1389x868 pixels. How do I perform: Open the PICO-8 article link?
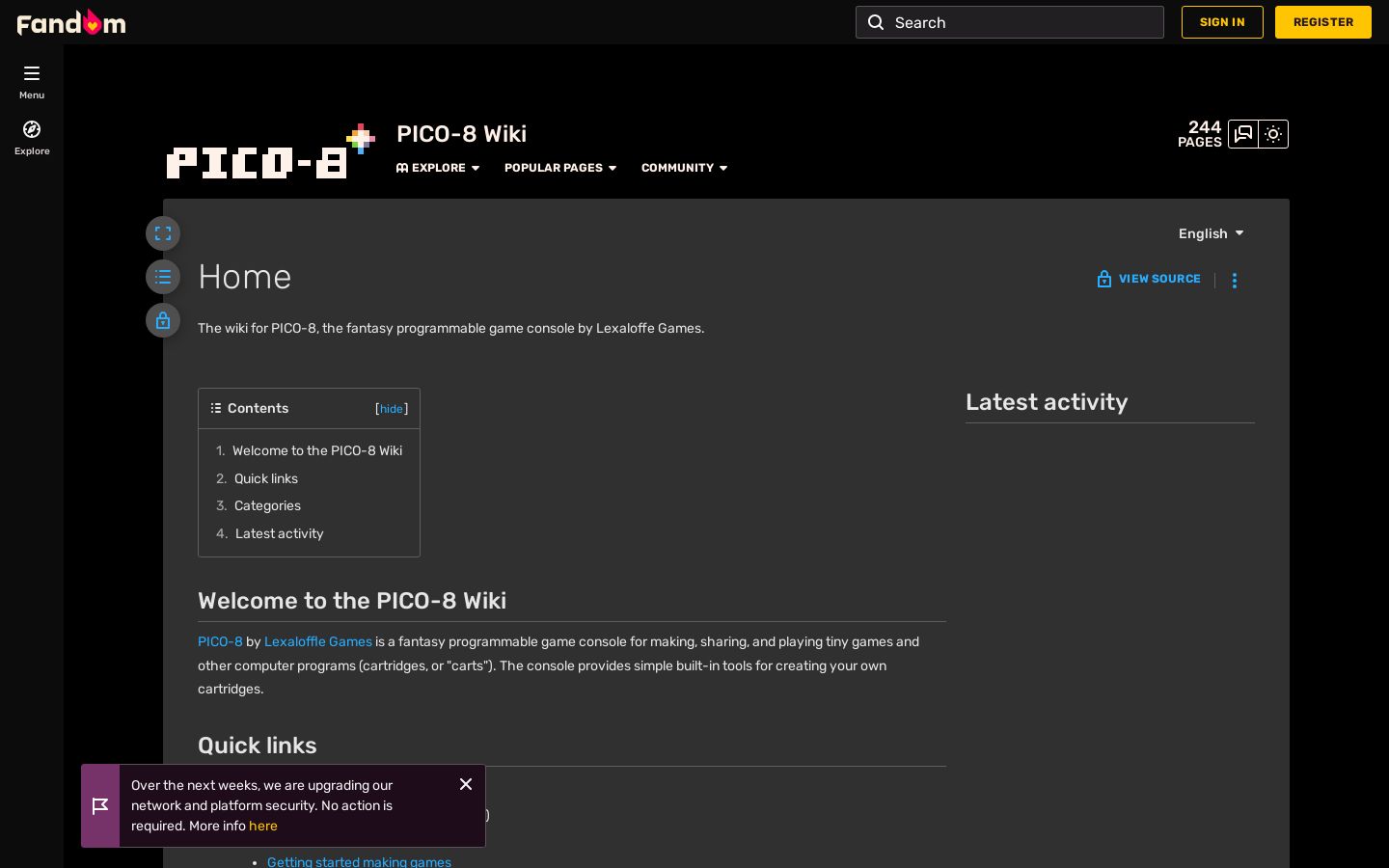pos(220,641)
